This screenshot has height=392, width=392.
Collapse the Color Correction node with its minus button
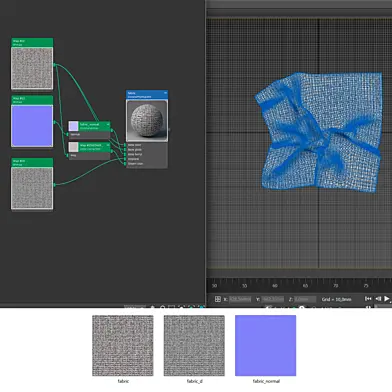pos(108,145)
